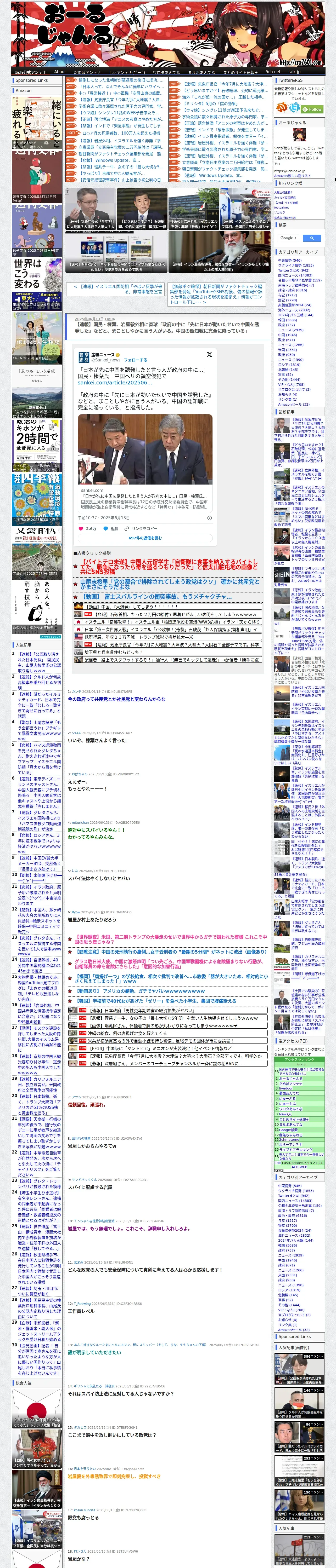Screen dimensions: 336x1568
Task: Open the previous article link about イスラエル国防相
Action: [x=118, y=289]
